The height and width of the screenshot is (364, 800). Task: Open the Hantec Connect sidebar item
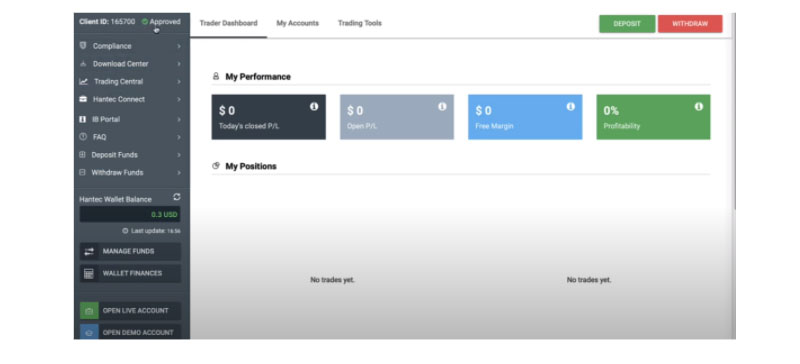click(132, 100)
